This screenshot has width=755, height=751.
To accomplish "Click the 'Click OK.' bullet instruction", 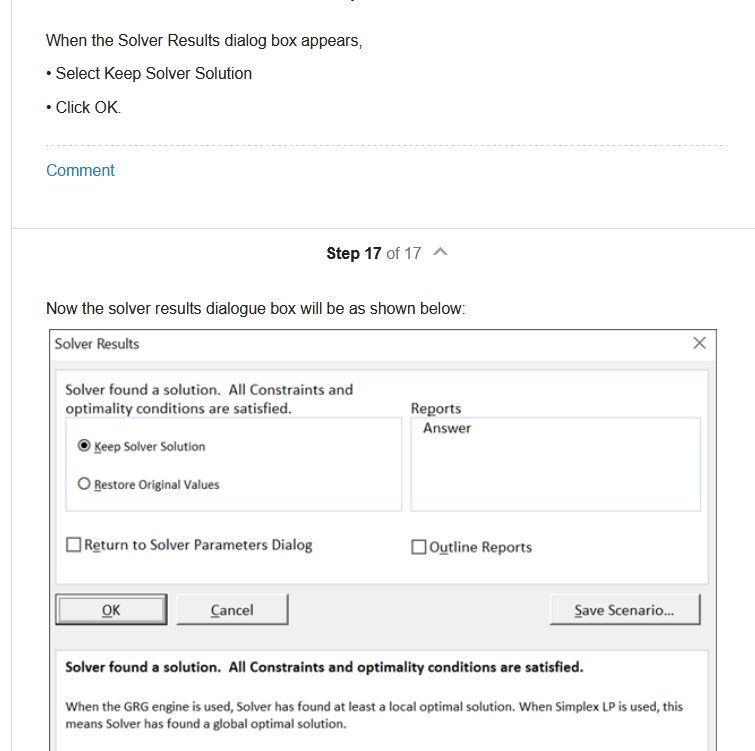I will (88, 107).
